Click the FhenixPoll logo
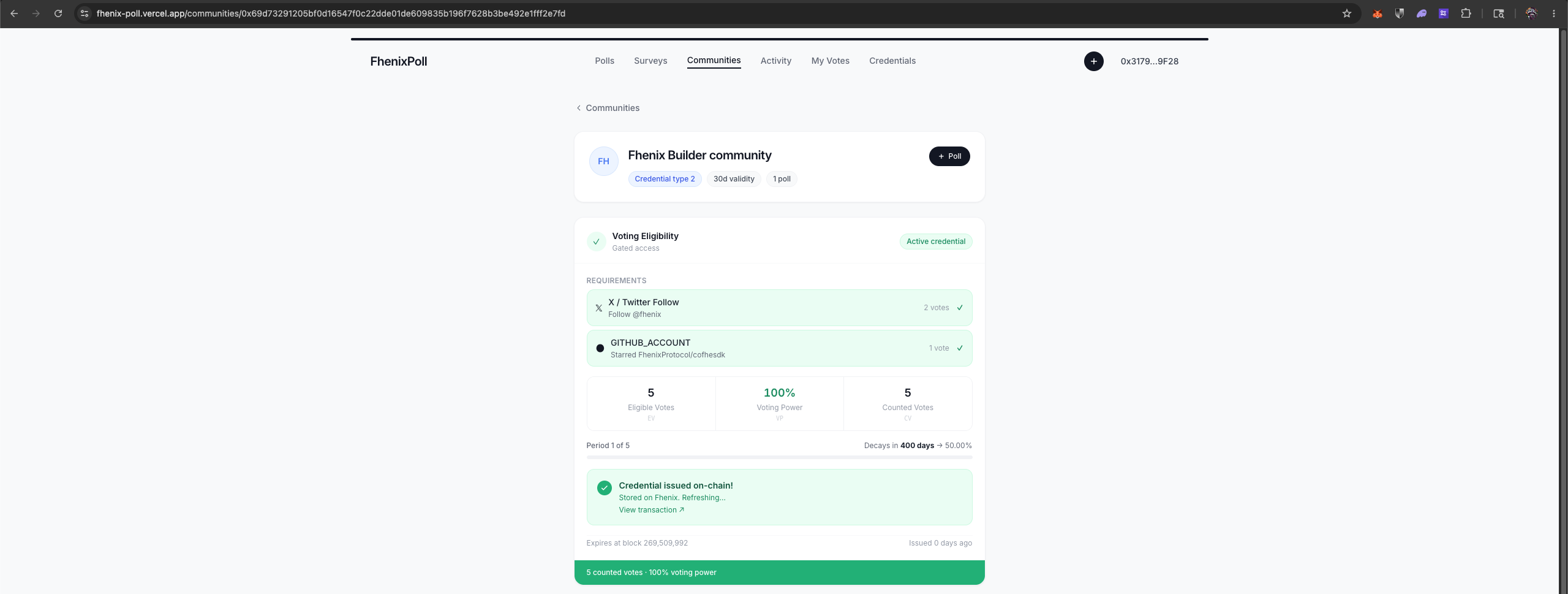This screenshot has width=1568, height=594. click(399, 61)
